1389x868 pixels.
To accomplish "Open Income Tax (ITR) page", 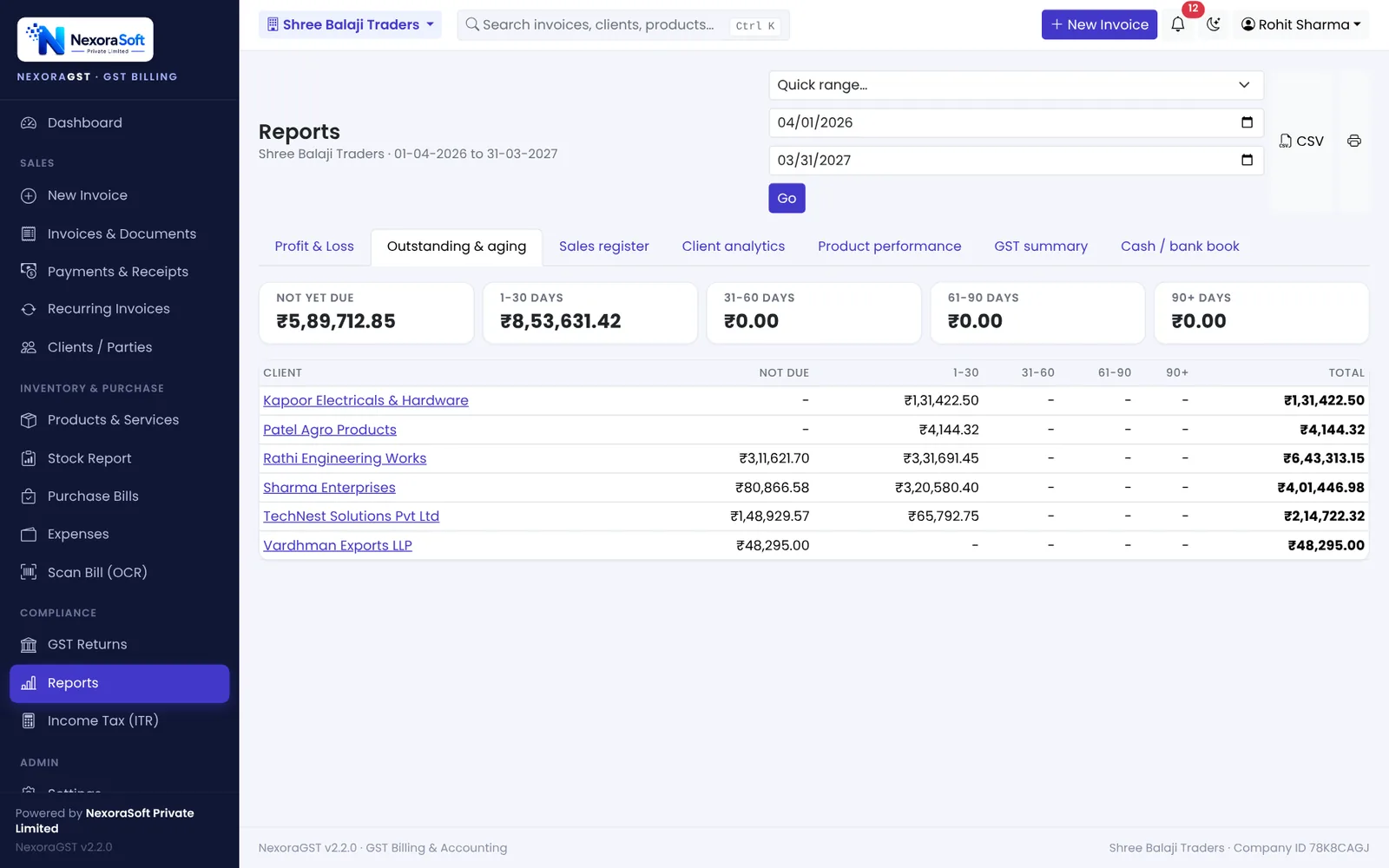I will (x=120, y=720).
